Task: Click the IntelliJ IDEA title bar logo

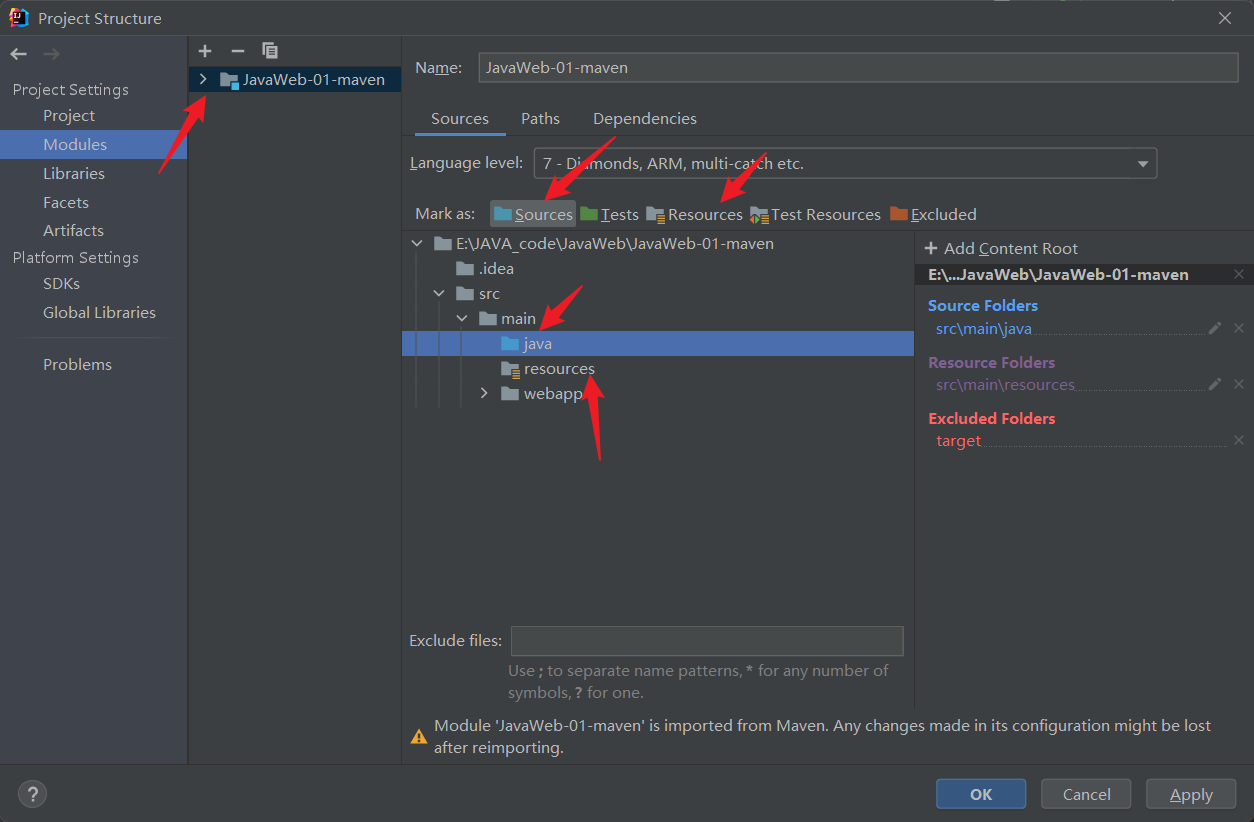Action: click(19, 18)
